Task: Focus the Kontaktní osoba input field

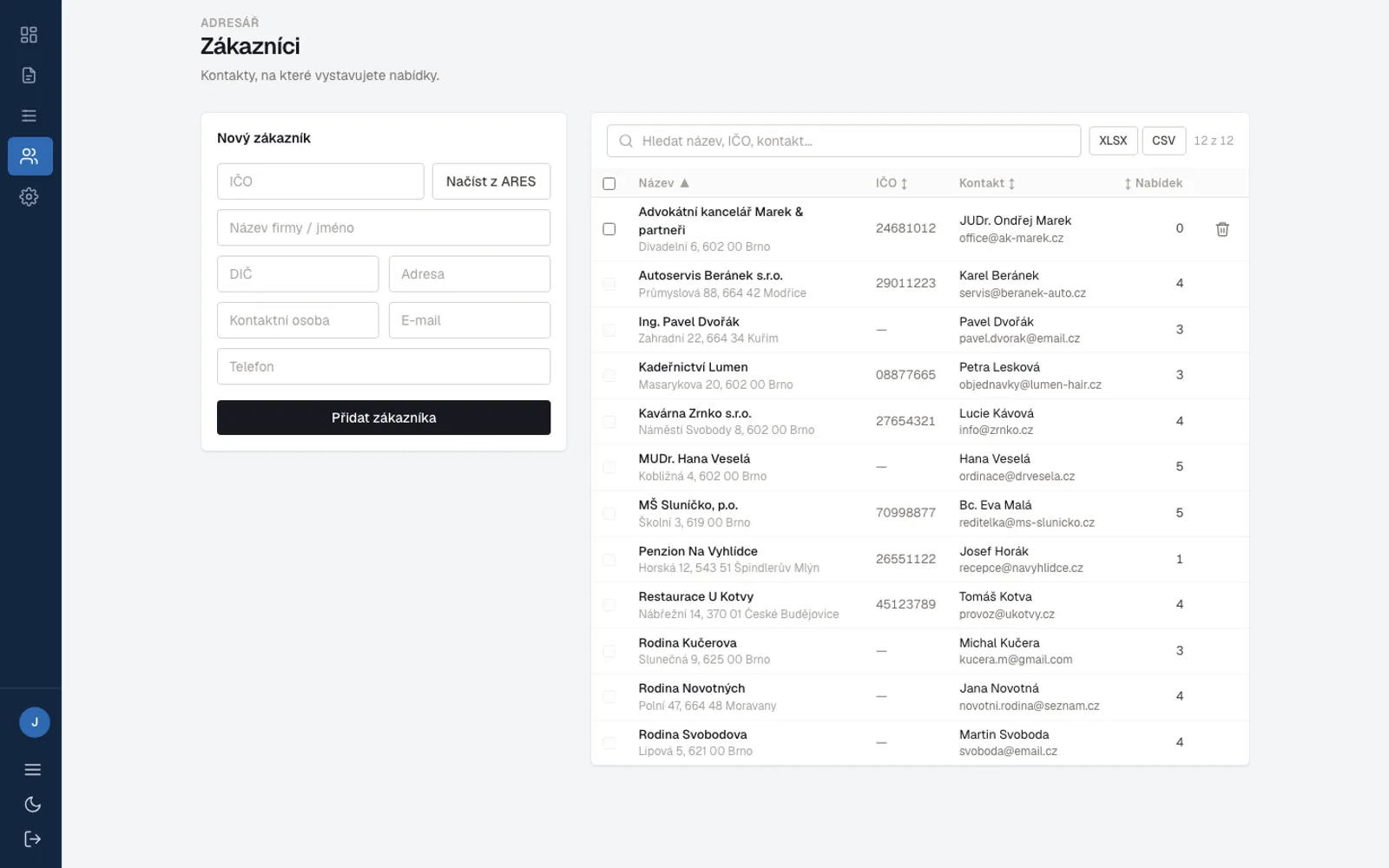Action: pyautogui.click(x=298, y=320)
